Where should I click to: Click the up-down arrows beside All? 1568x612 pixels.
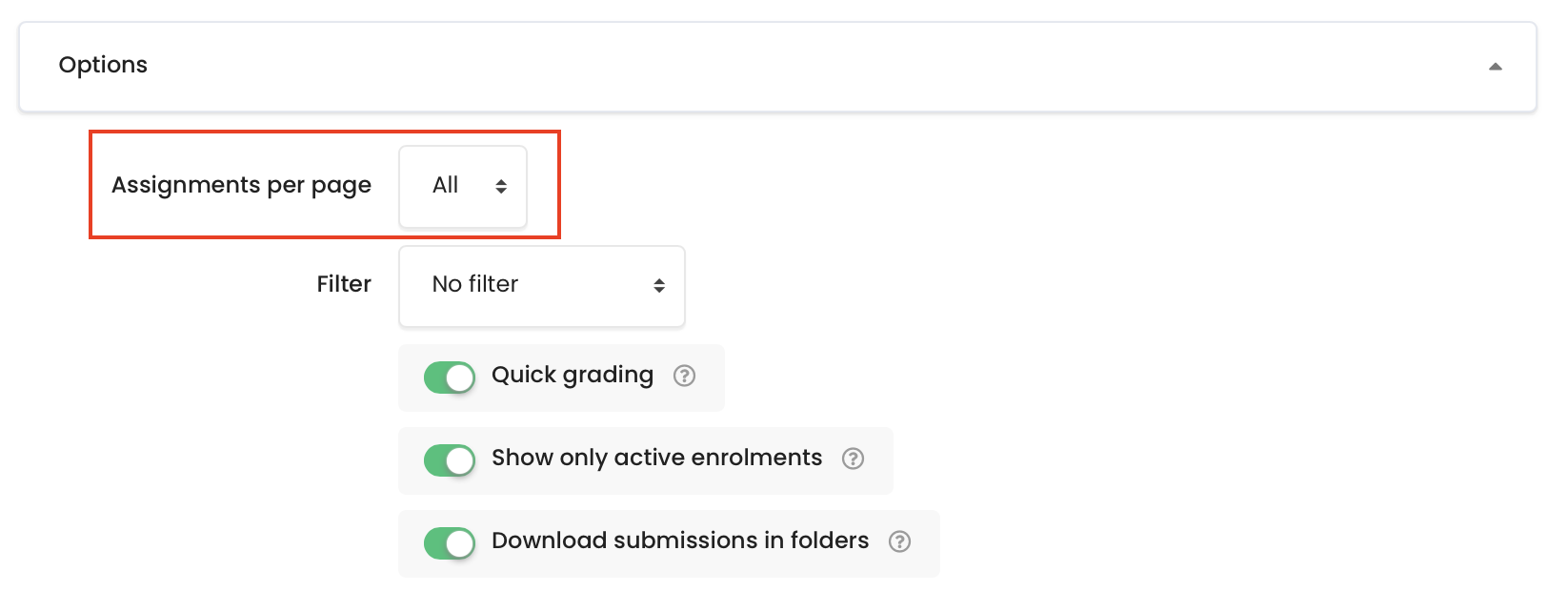(x=501, y=187)
